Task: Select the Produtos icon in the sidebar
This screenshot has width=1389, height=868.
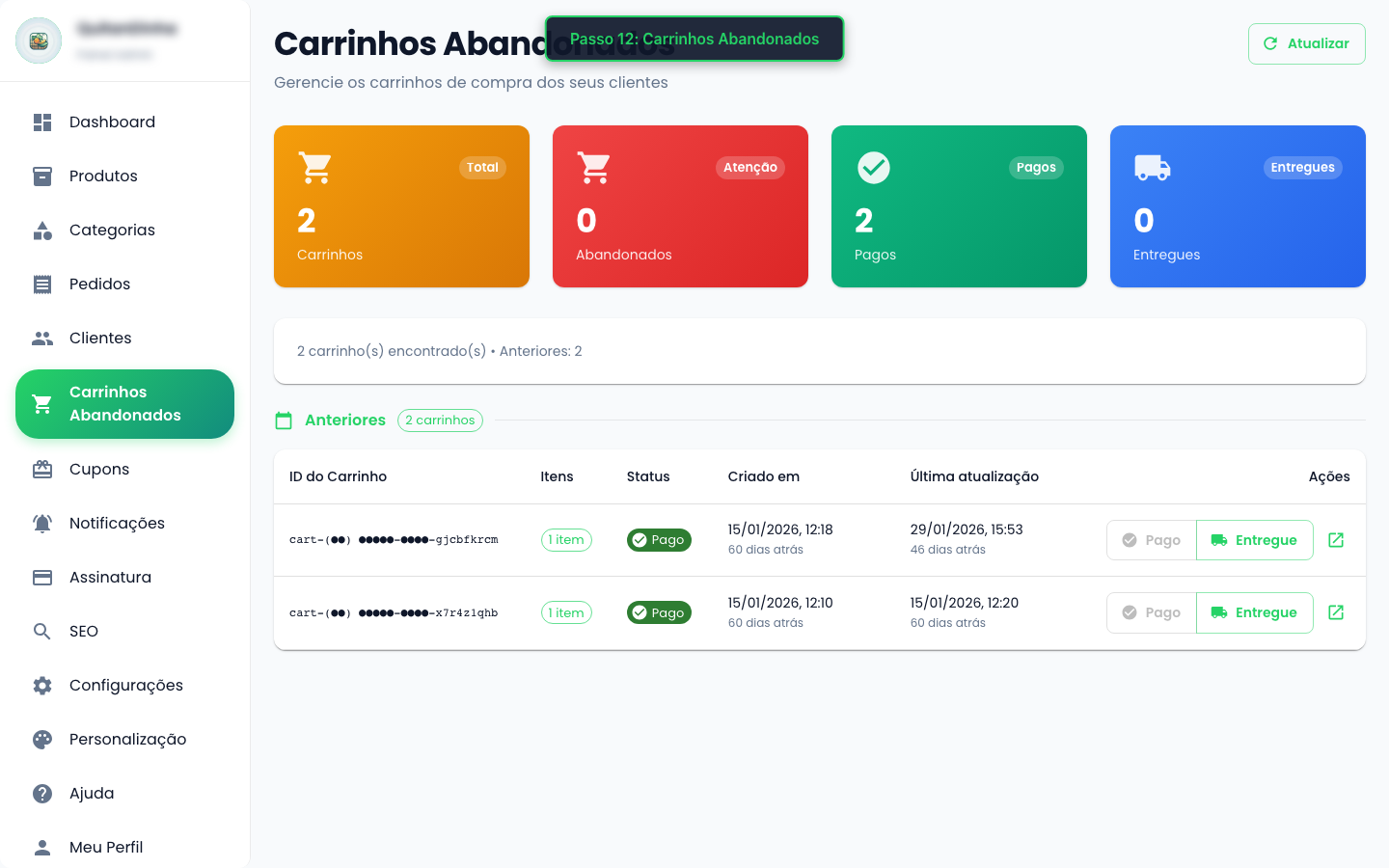Action: click(42, 176)
